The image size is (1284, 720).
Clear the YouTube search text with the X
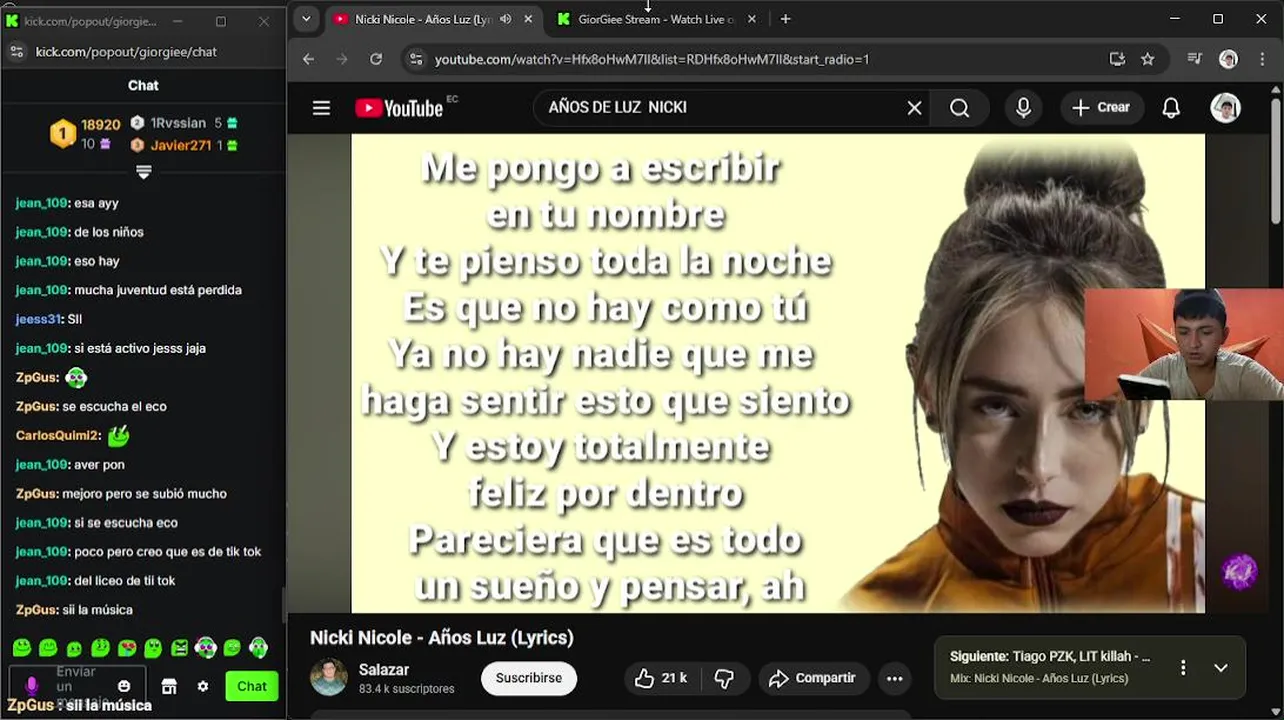pyautogui.click(x=914, y=108)
